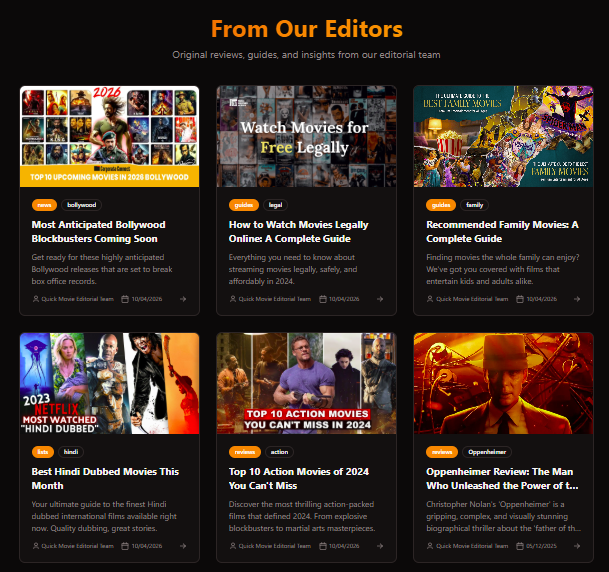The width and height of the screenshot is (609, 572).
Task: Click 'Quick Movie Editorial Team' on Bollywood card
Action: pyautogui.click(x=78, y=299)
